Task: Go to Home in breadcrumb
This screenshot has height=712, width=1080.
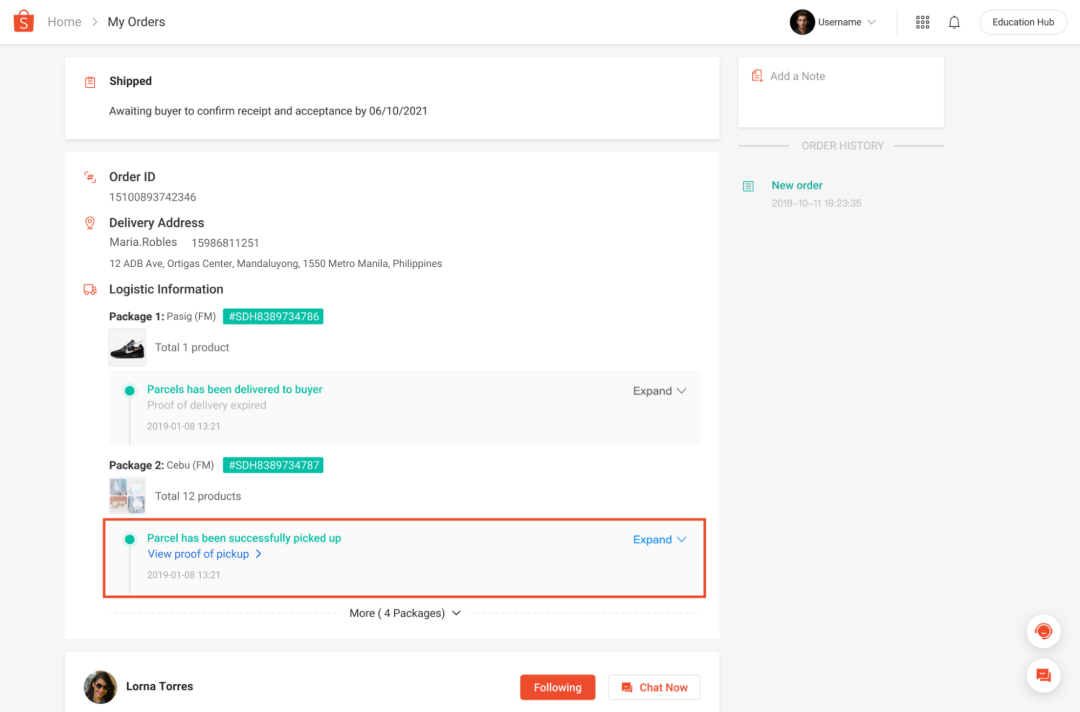Action: coord(64,22)
